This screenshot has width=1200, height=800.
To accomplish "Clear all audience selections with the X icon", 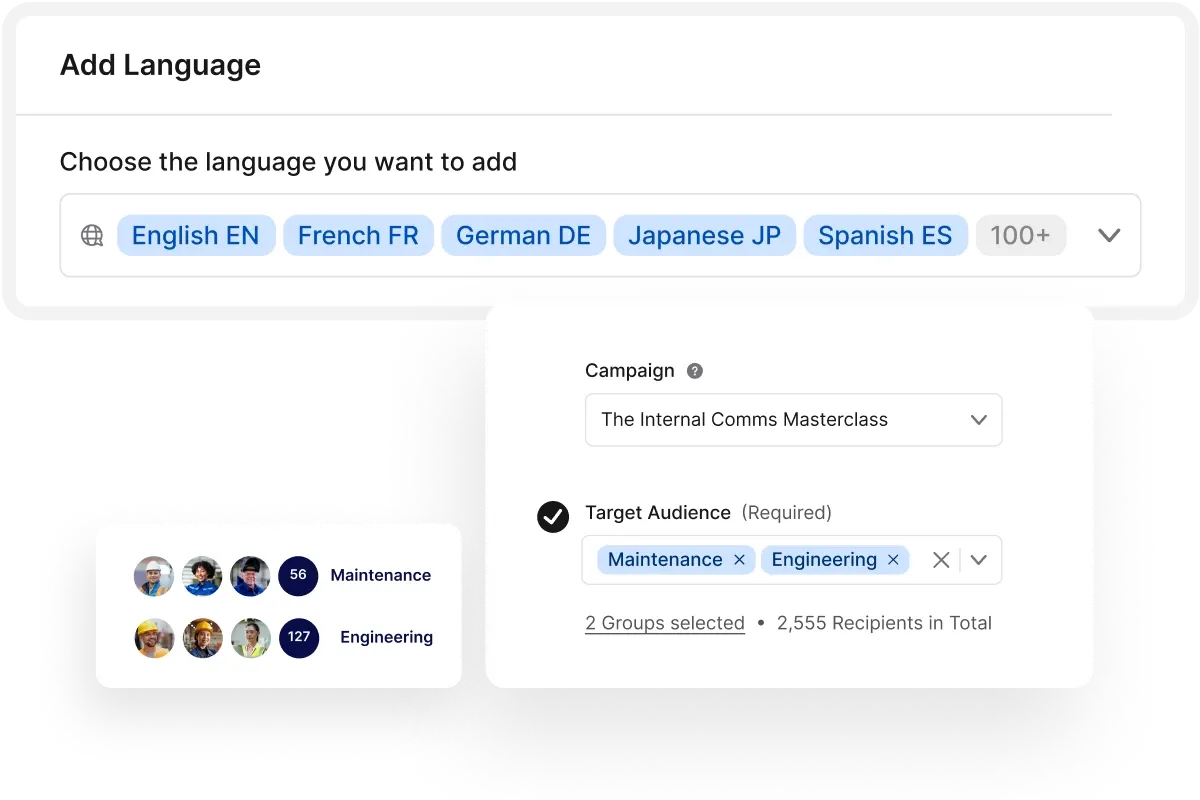I will (940, 560).
